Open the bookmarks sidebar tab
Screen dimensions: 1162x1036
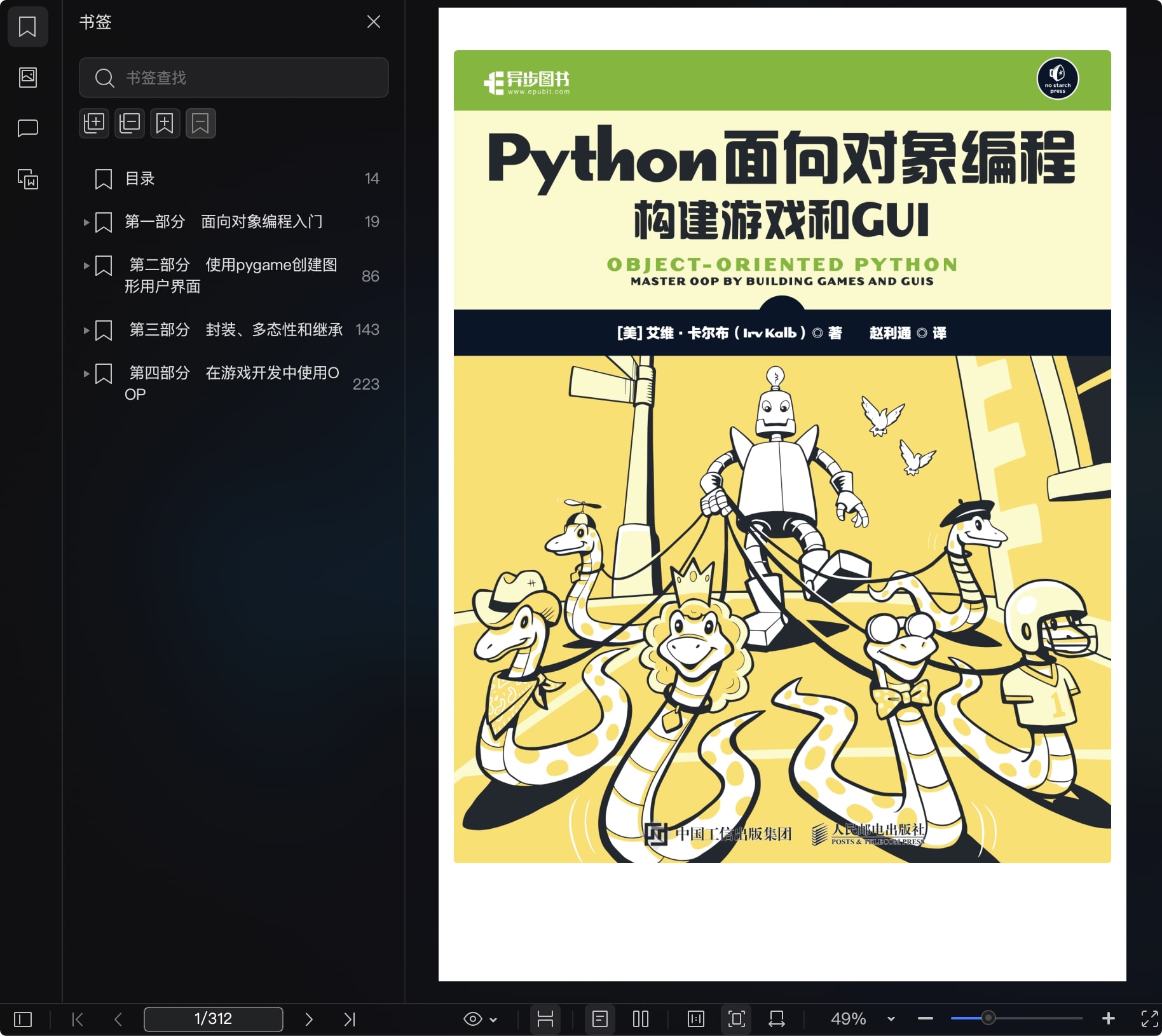pos(27,27)
